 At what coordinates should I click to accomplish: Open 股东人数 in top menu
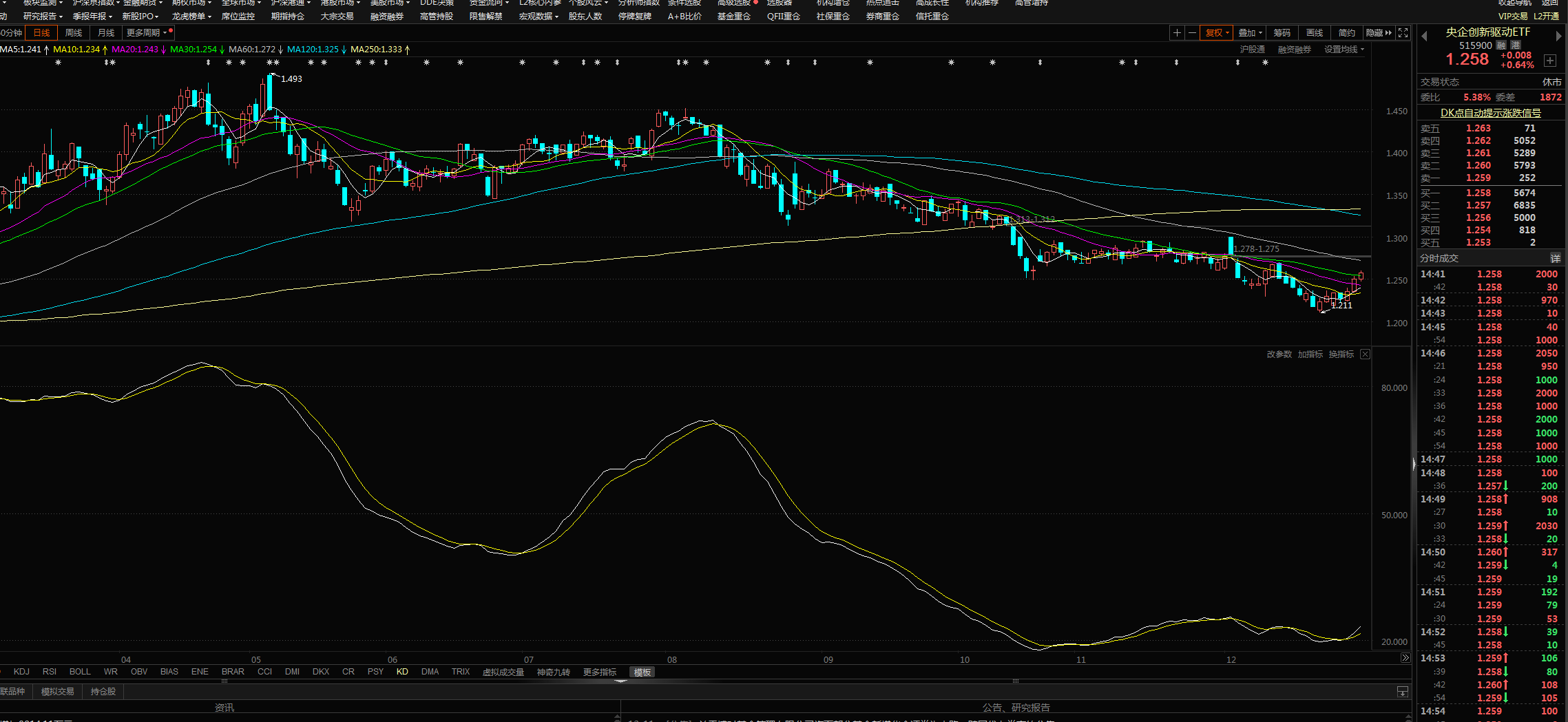point(585,17)
